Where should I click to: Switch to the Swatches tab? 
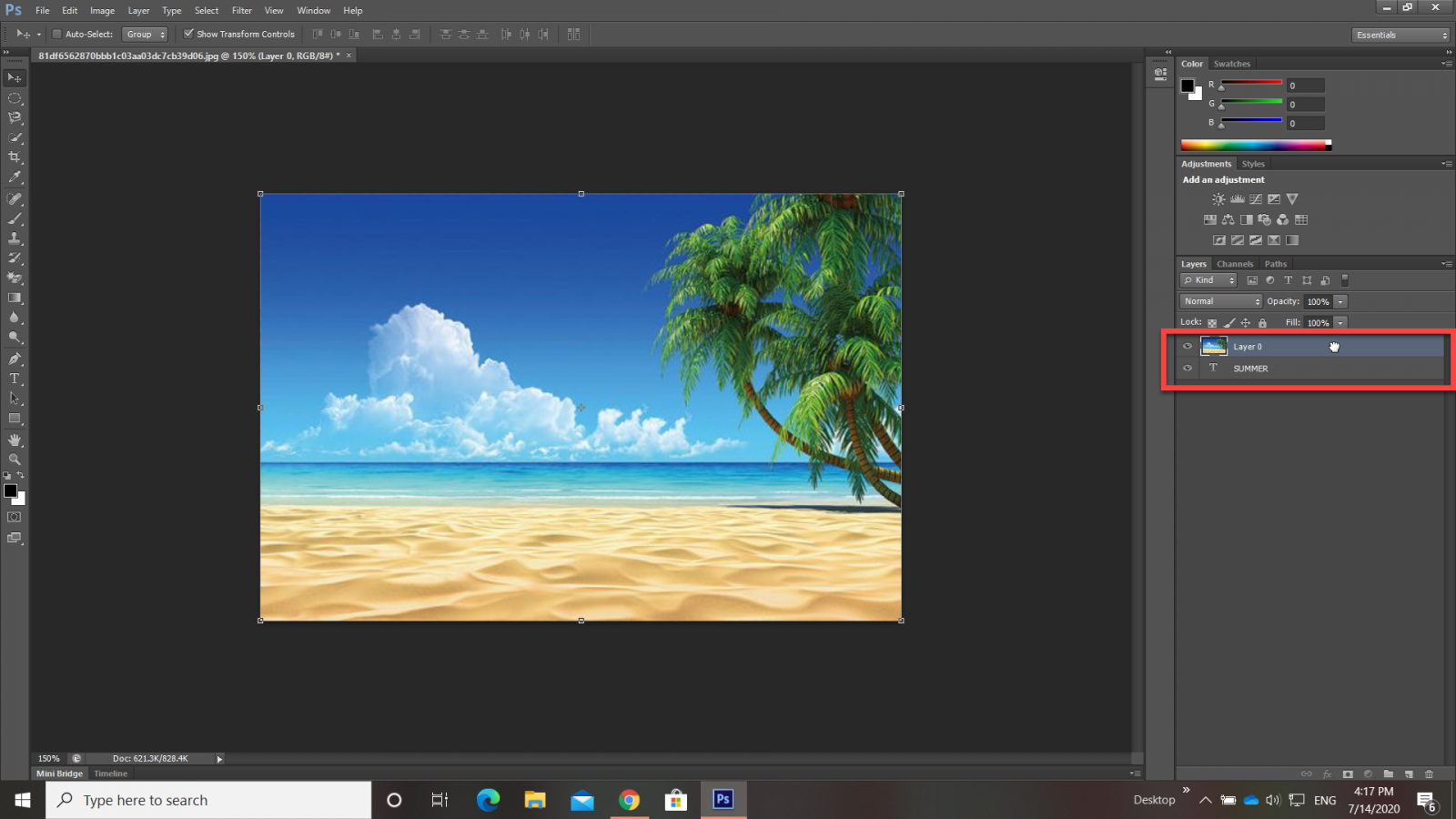click(x=1231, y=64)
